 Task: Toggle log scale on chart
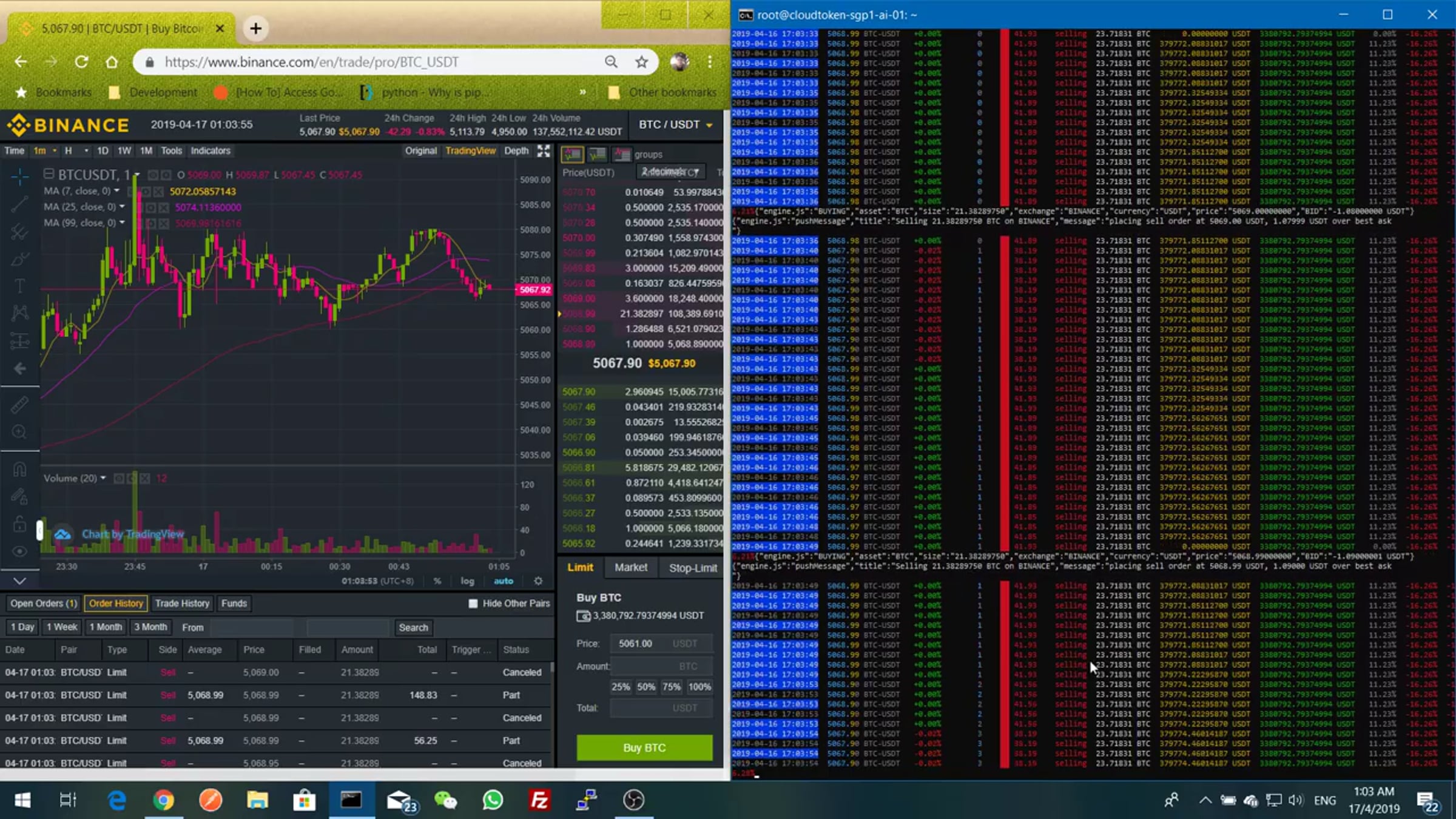467,581
